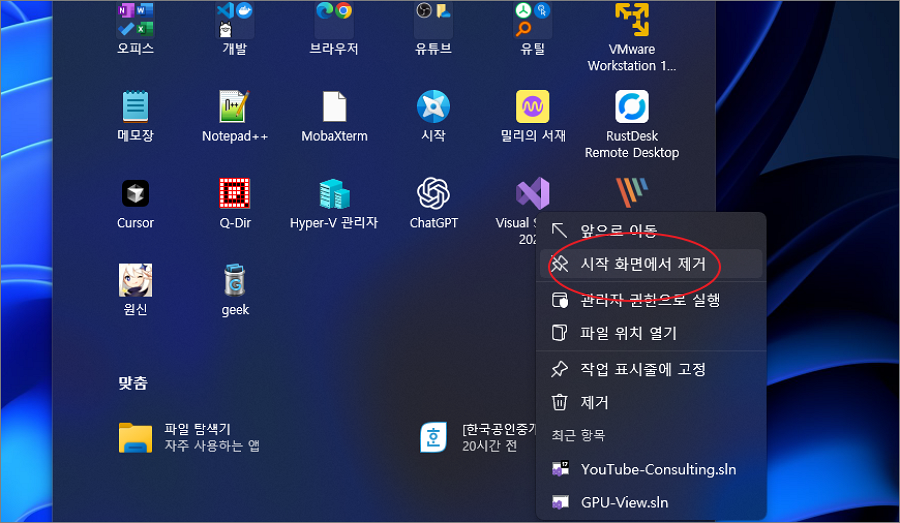Open recent item YouTube-Consulting.sln
This screenshot has height=523, width=900.
pyautogui.click(x=651, y=469)
